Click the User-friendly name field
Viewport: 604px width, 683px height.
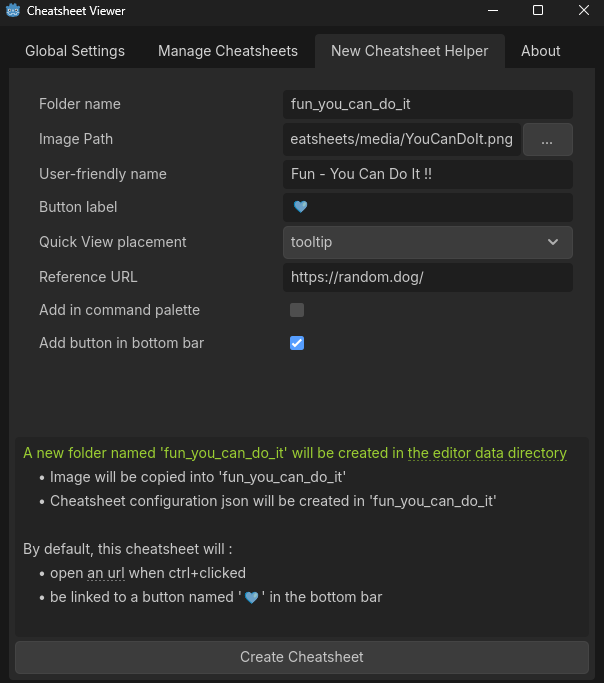[427, 174]
